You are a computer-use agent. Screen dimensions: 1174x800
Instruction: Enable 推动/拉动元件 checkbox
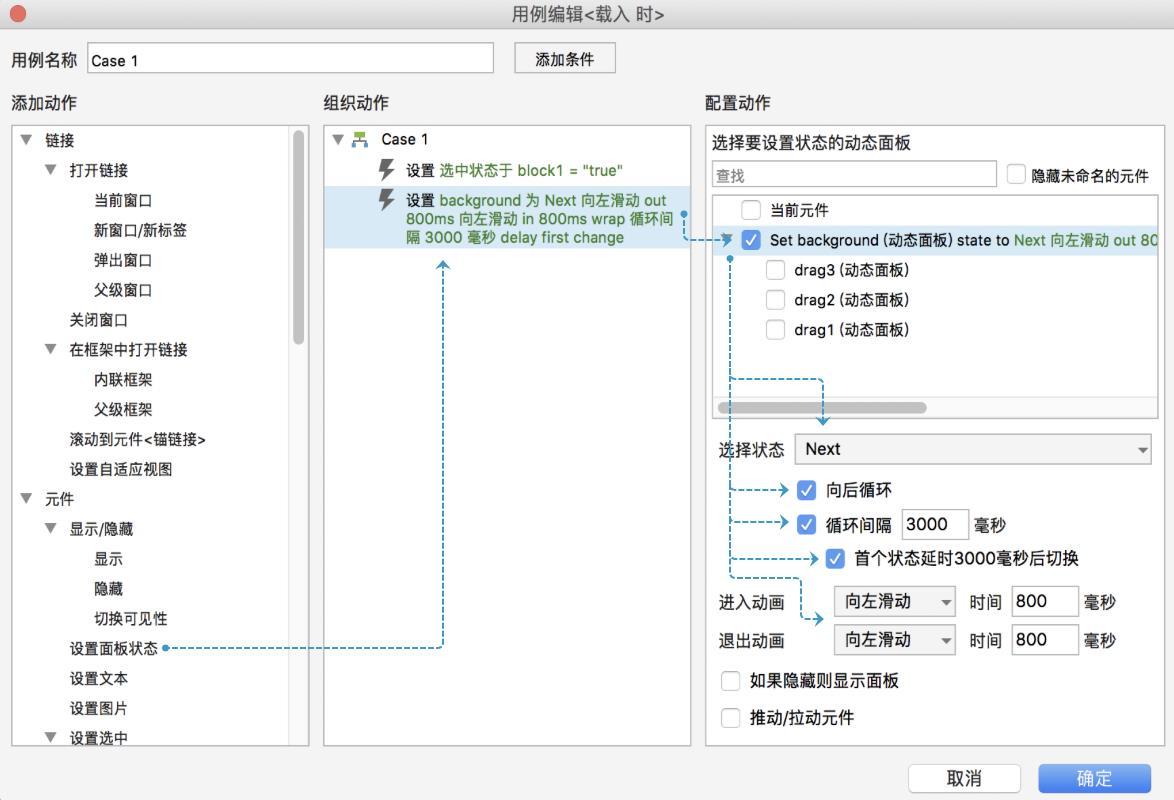pyautogui.click(x=730, y=718)
